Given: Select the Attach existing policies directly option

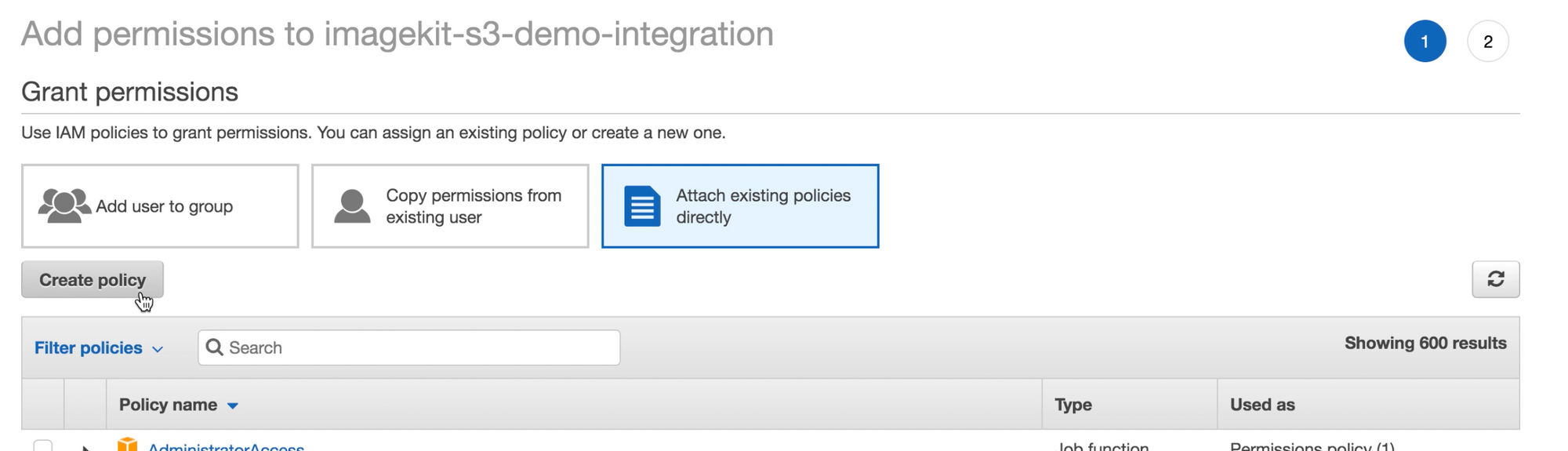Looking at the screenshot, I should tap(740, 206).
